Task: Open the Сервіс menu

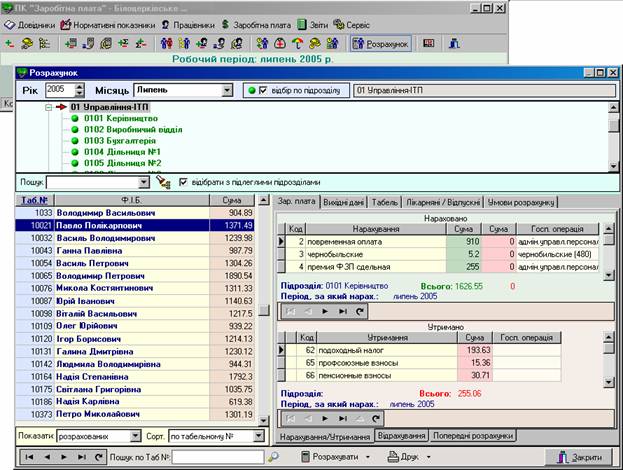Action: [352, 25]
